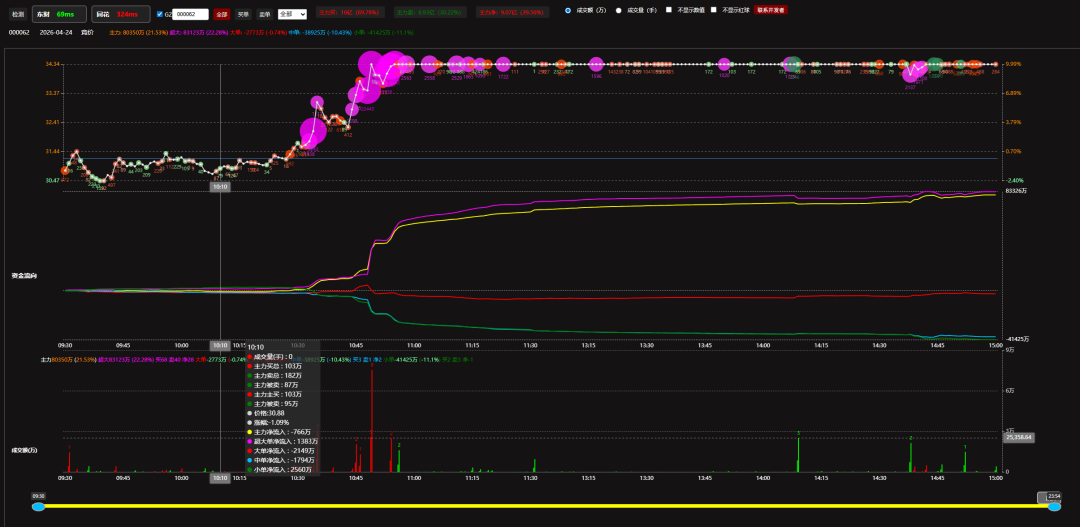Image resolution: width=1080 pixels, height=527 pixels.
Task: Select the 成交额(万) radio button
Action: (x=569, y=10)
